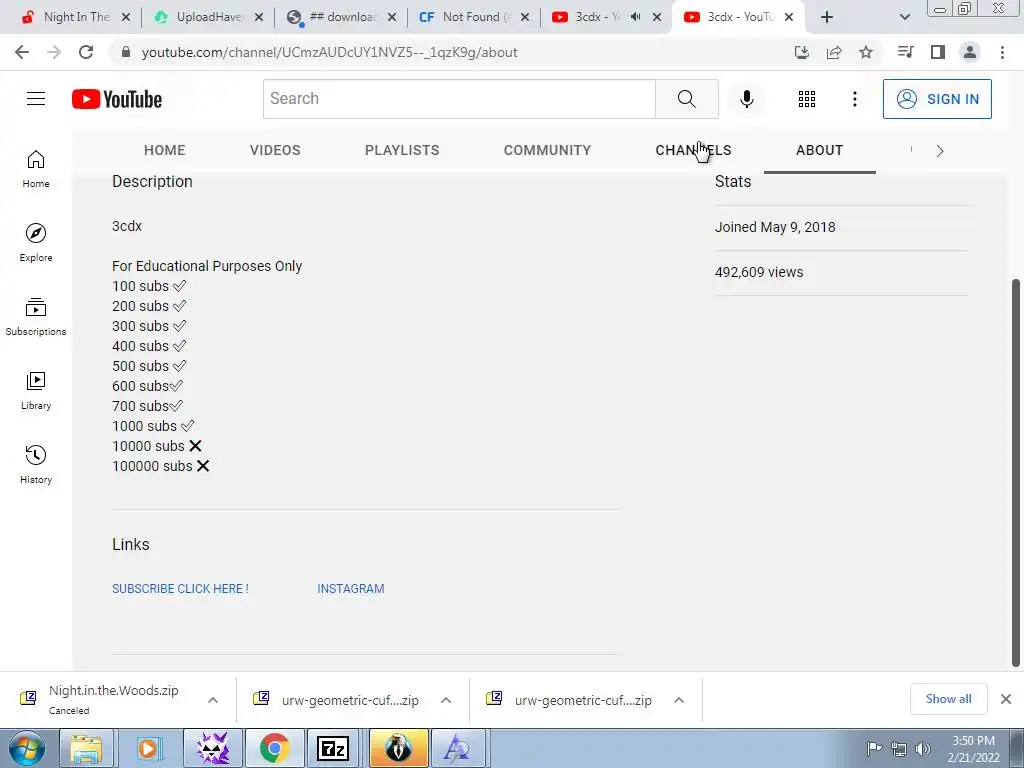Click the browser forward arrow
The height and width of the screenshot is (768, 1024).
[x=54, y=52]
